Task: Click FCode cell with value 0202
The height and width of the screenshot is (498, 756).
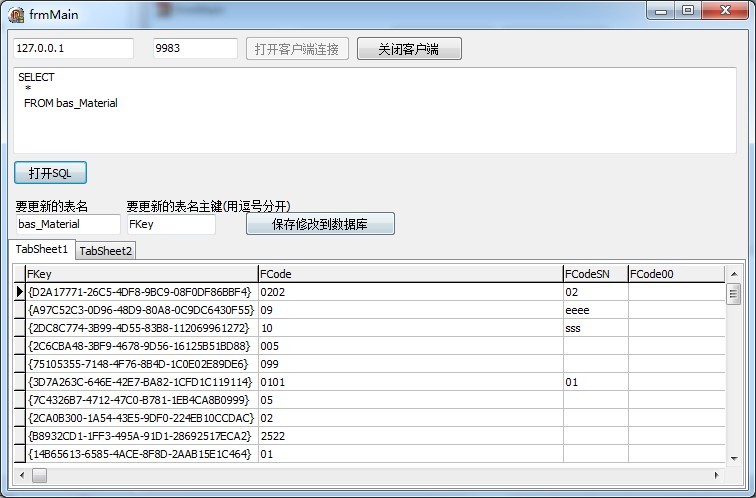Action: coord(411,292)
